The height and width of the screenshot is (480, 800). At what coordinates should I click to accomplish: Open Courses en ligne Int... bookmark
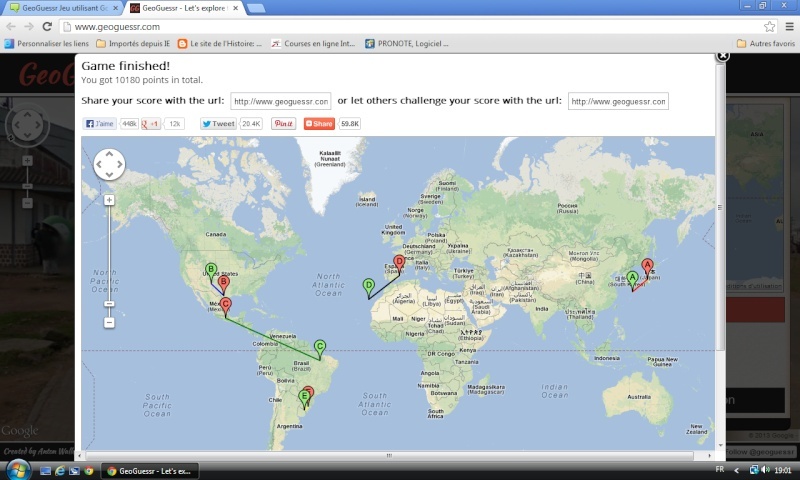(313, 44)
